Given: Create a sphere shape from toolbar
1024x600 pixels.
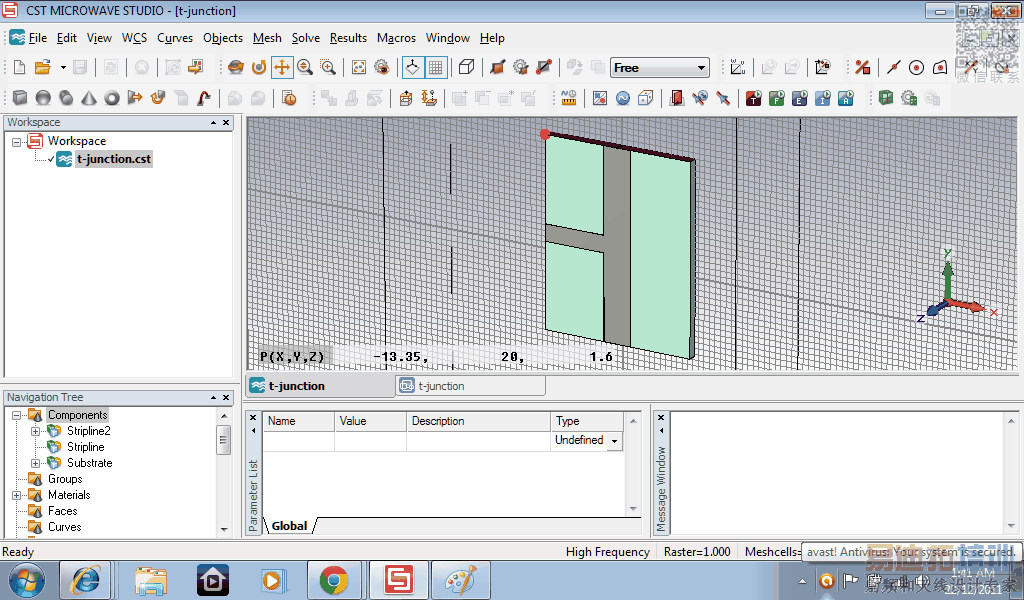Looking at the screenshot, I should point(43,98).
